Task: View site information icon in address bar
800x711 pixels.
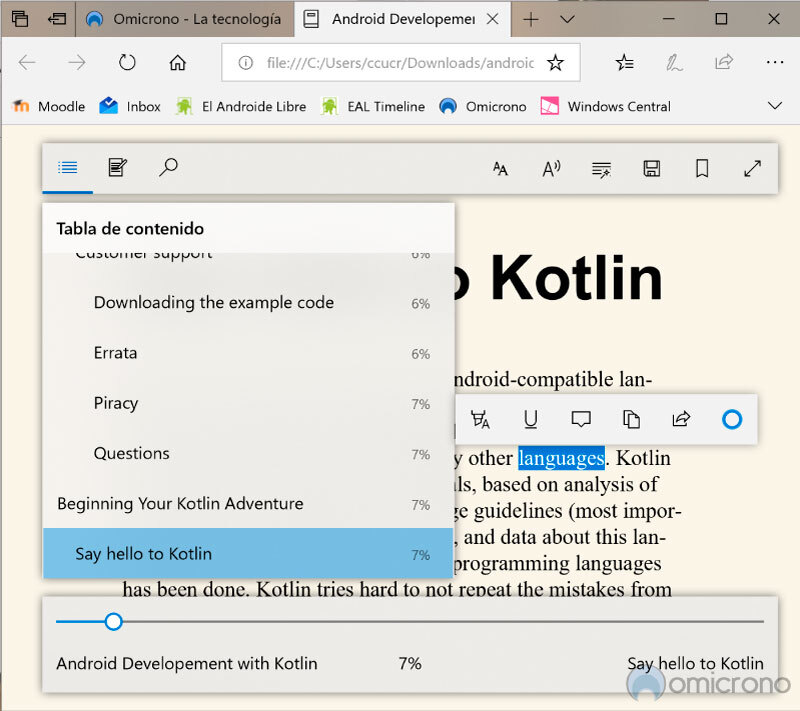Action: click(245, 63)
